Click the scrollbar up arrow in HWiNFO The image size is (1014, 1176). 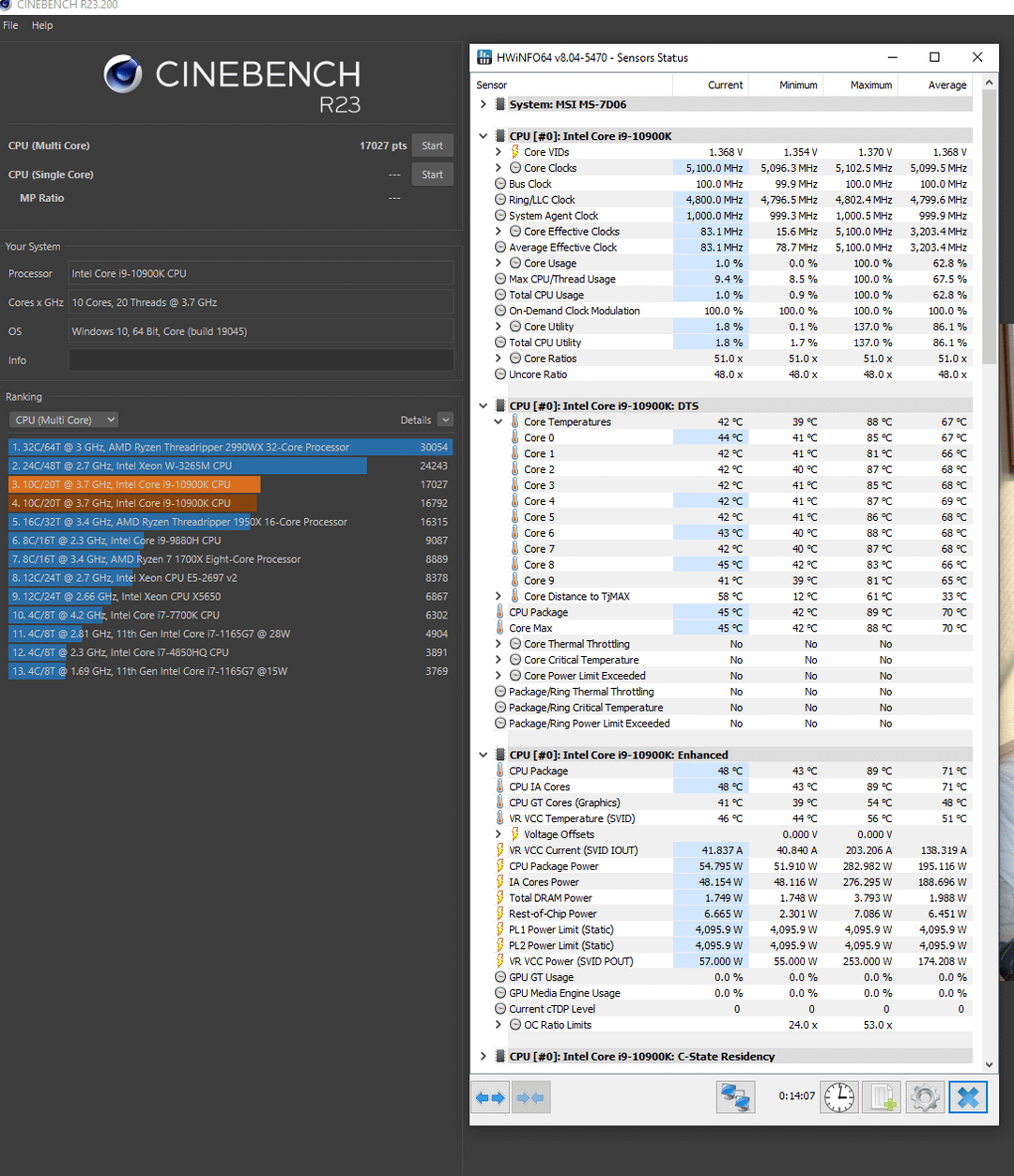pyautogui.click(x=989, y=83)
